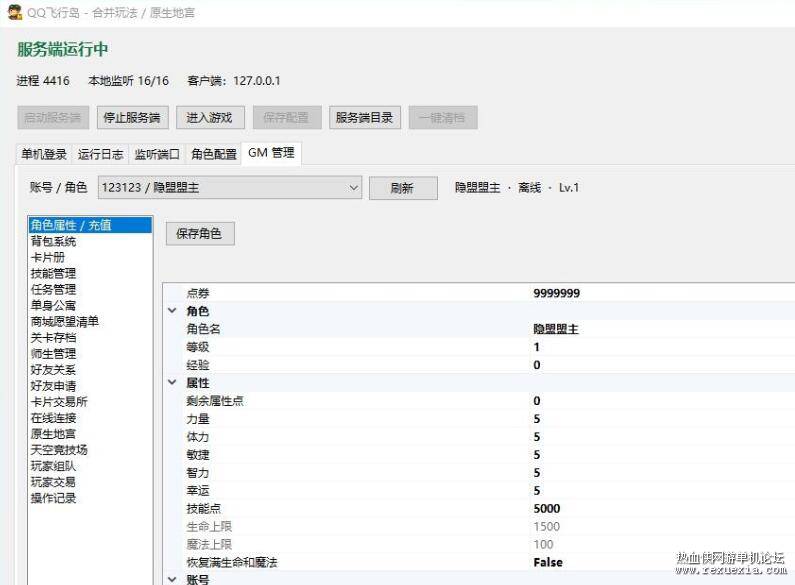Select 好友申请 in the list
Viewport: 795px width, 585px height.
coord(90,386)
